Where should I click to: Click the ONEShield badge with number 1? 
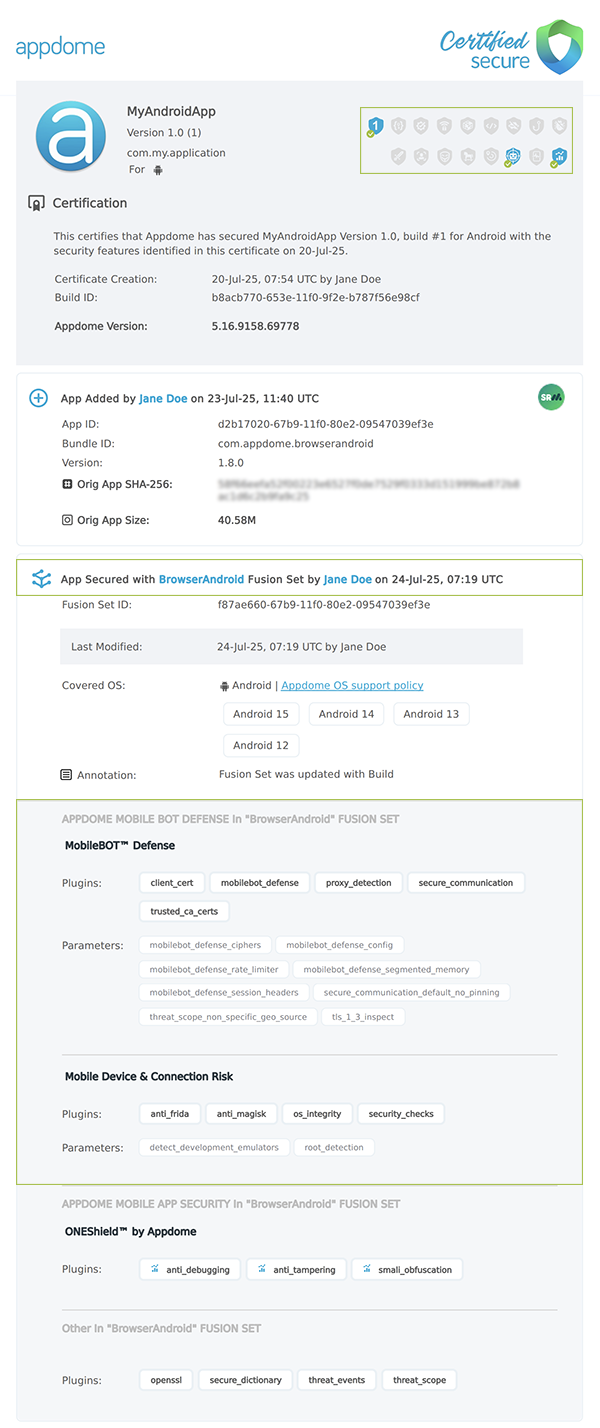pyautogui.click(x=374, y=125)
